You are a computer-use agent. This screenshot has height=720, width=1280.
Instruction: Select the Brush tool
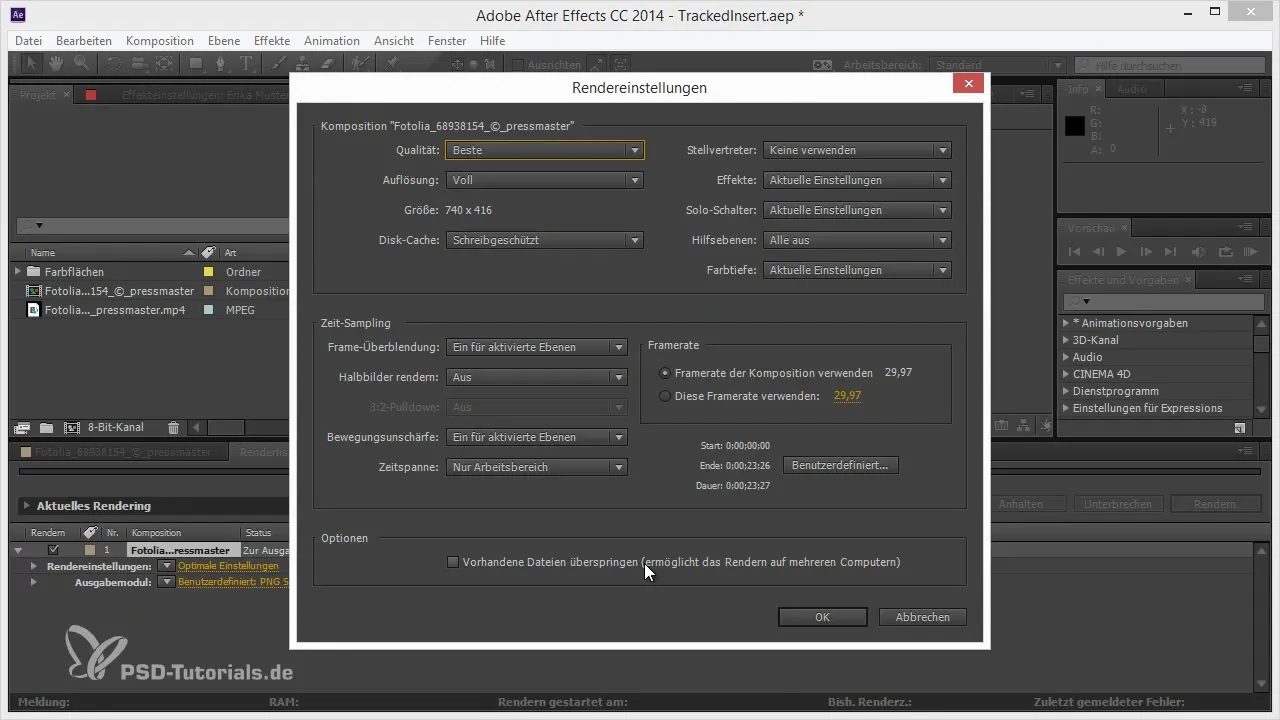[x=278, y=63]
